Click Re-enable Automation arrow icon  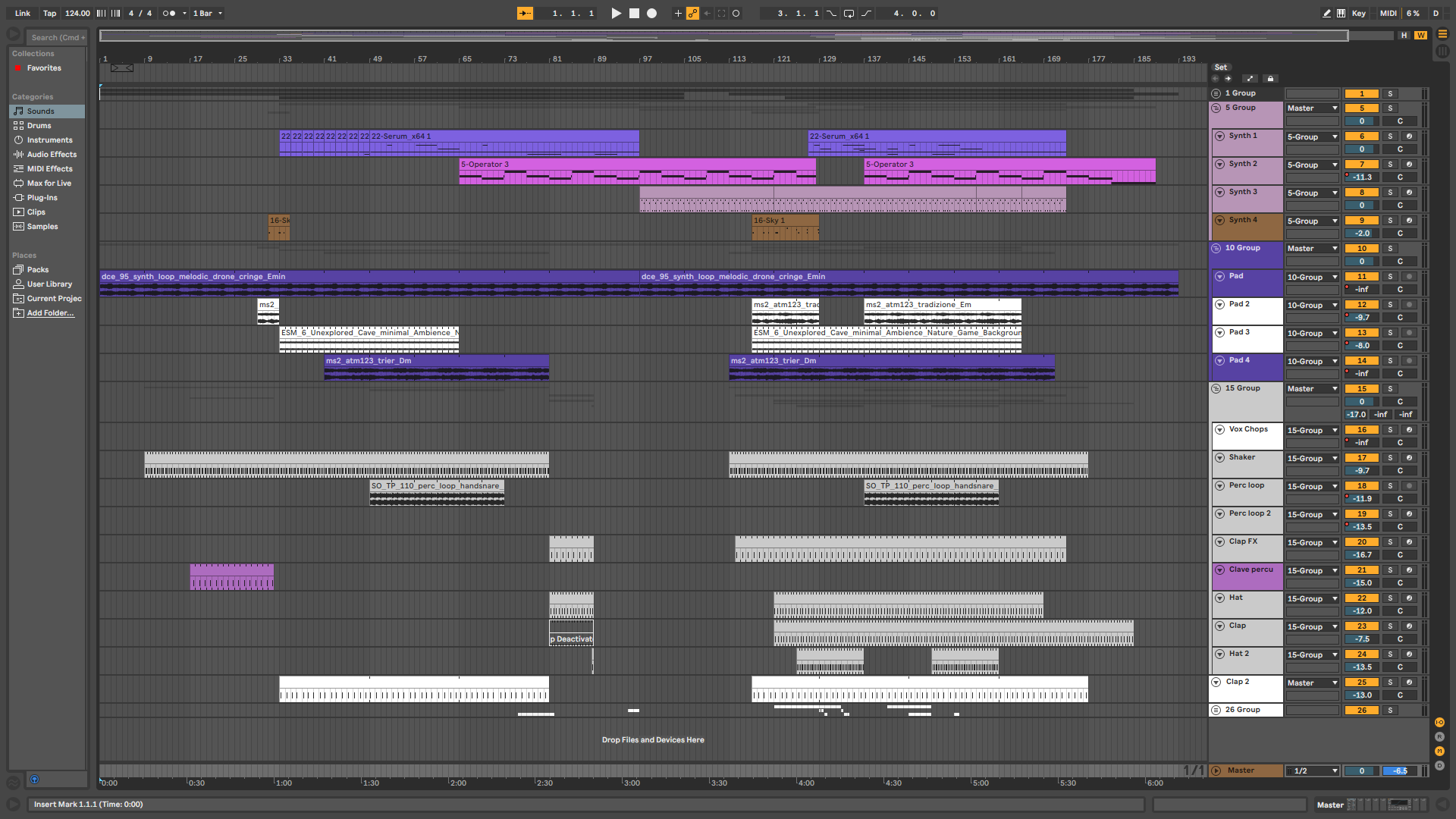(x=707, y=13)
